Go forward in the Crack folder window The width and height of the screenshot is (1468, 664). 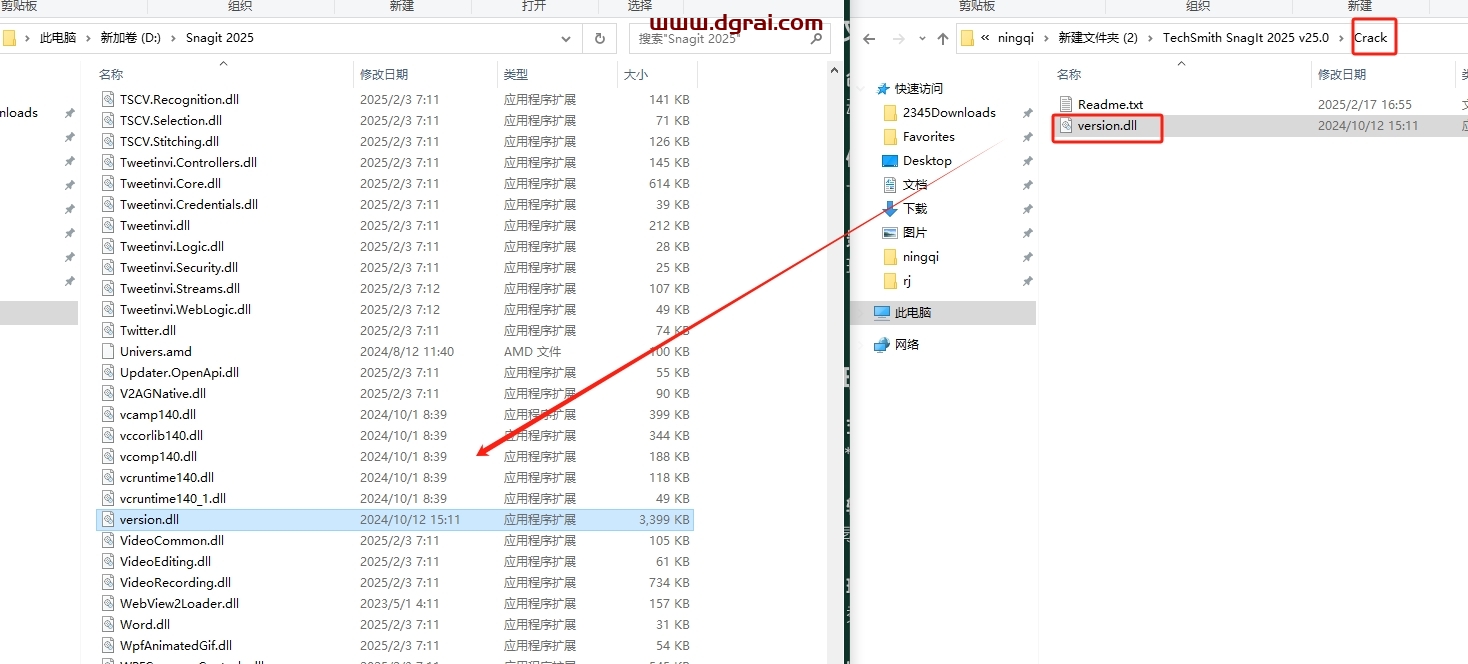[x=898, y=39]
